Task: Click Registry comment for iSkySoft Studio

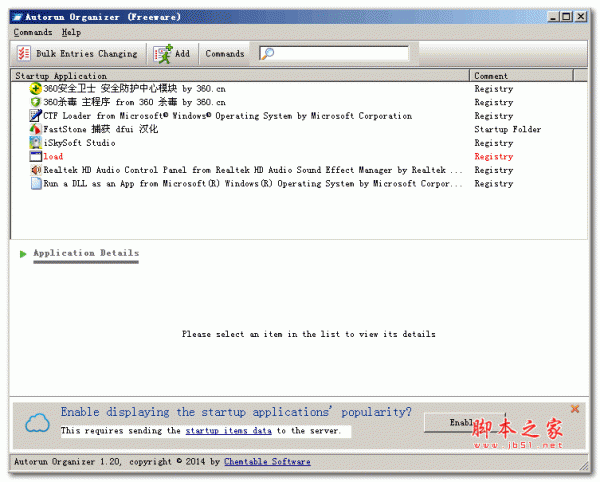Action: 494,143
